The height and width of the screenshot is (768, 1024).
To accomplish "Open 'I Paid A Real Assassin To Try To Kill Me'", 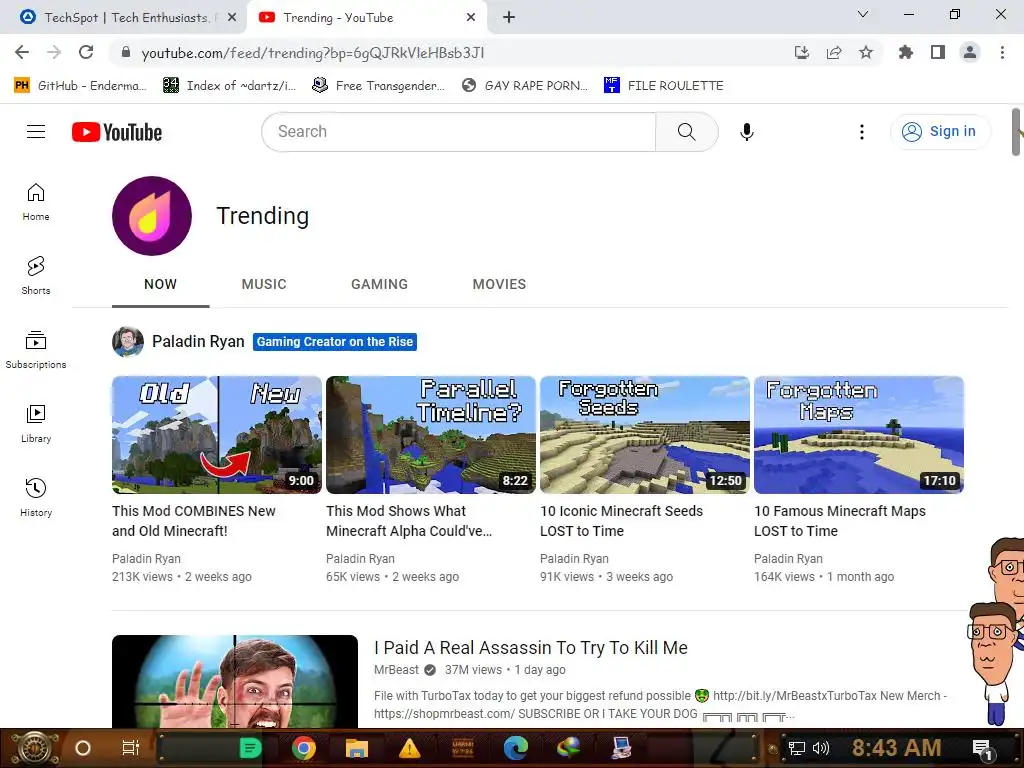I will coord(531,648).
